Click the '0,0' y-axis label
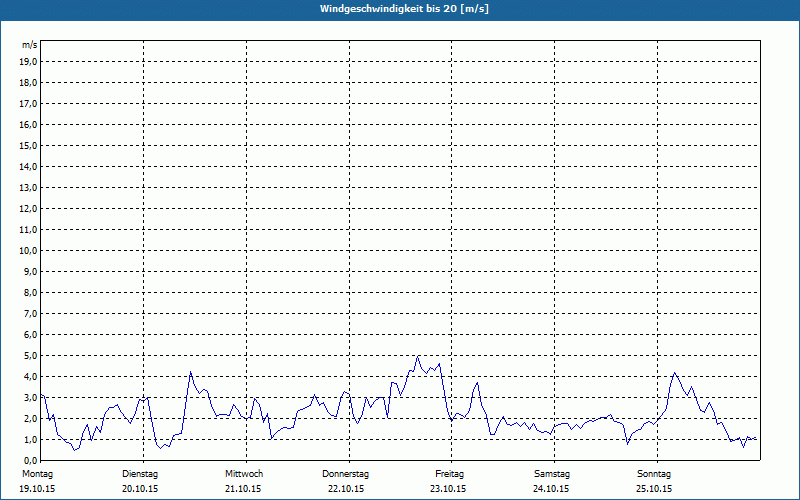Viewport: 800px width, 500px height. tap(30, 460)
